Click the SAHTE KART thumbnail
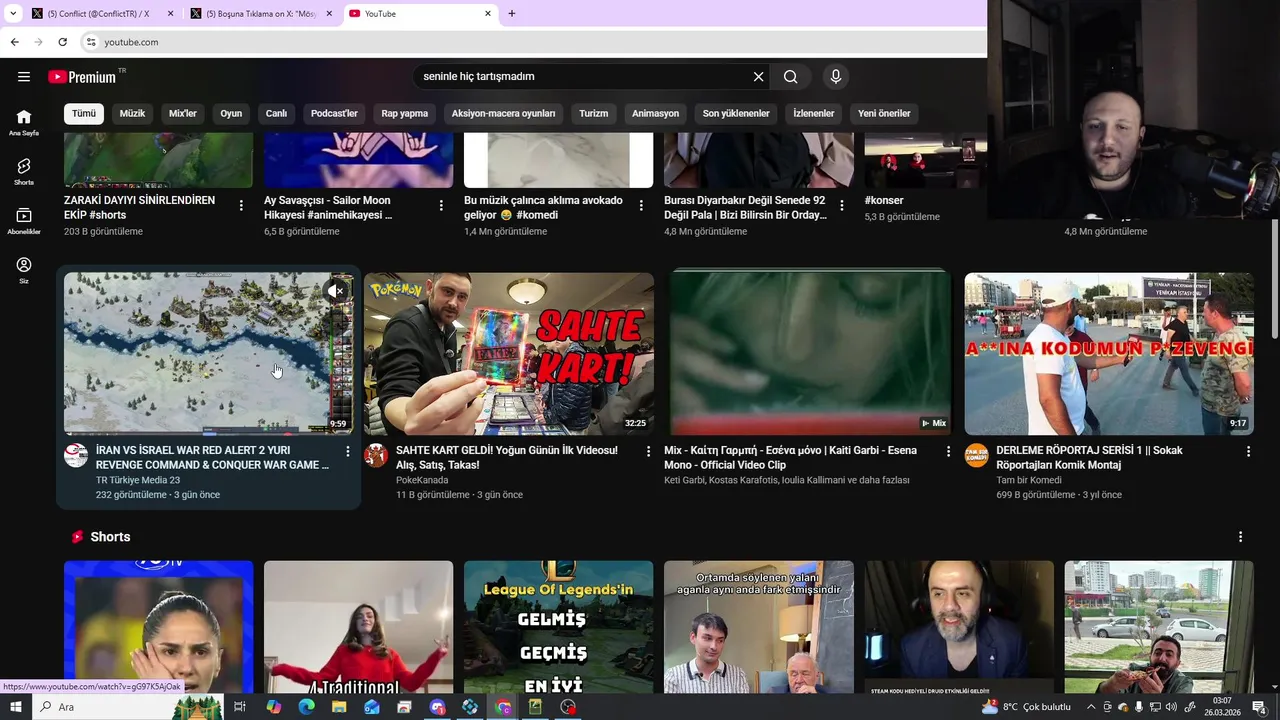The width and height of the screenshot is (1280, 720). pyautogui.click(x=509, y=353)
